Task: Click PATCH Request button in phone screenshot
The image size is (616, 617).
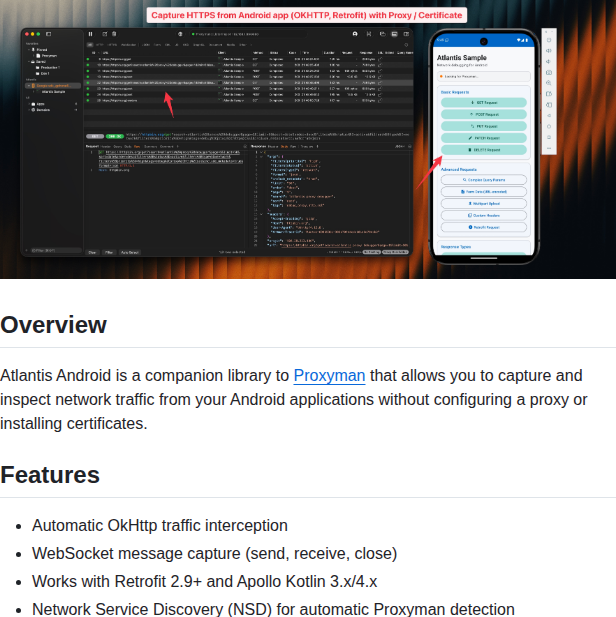Action: click(484, 138)
